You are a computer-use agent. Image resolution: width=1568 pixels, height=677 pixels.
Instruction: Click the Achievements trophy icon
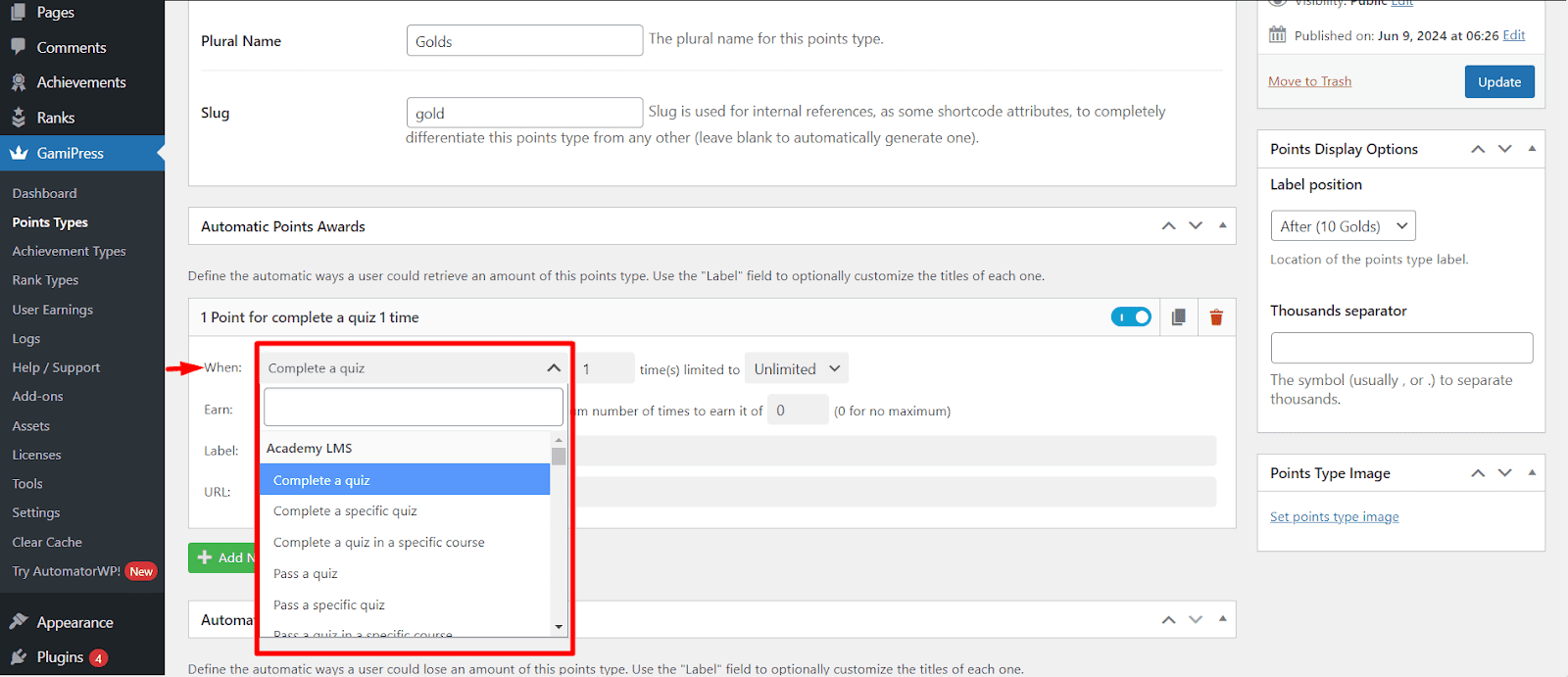(19, 82)
